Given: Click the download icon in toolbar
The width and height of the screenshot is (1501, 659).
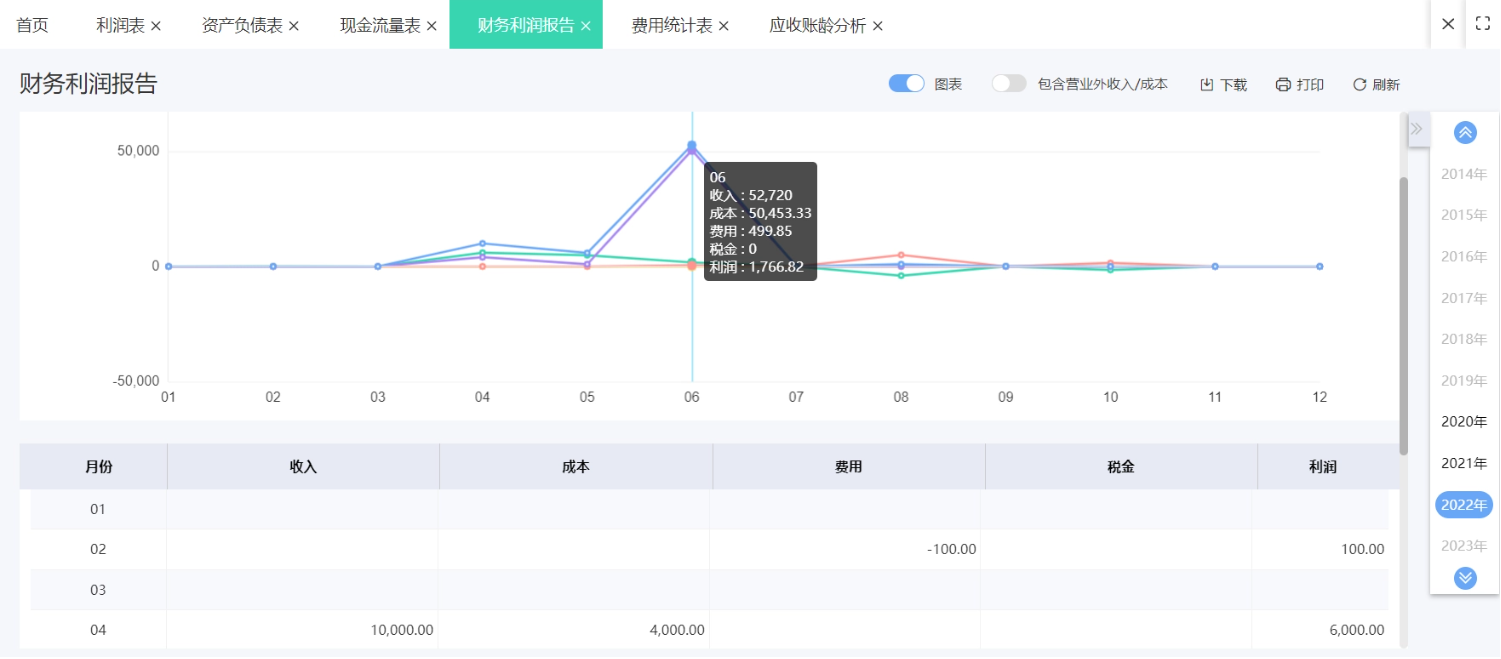Looking at the screenshot, I should pyautogui.click(x=1207, y=85).
